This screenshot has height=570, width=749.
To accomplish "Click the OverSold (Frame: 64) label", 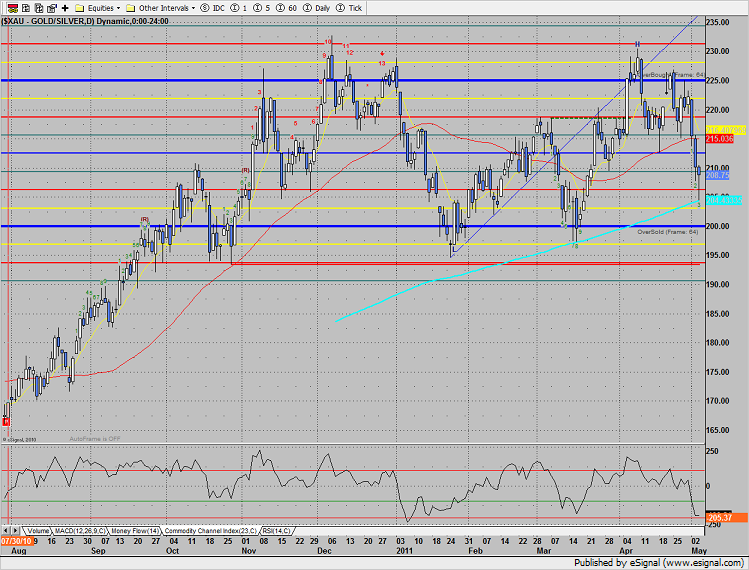I will pyautogui.click(x=667, y=232).
